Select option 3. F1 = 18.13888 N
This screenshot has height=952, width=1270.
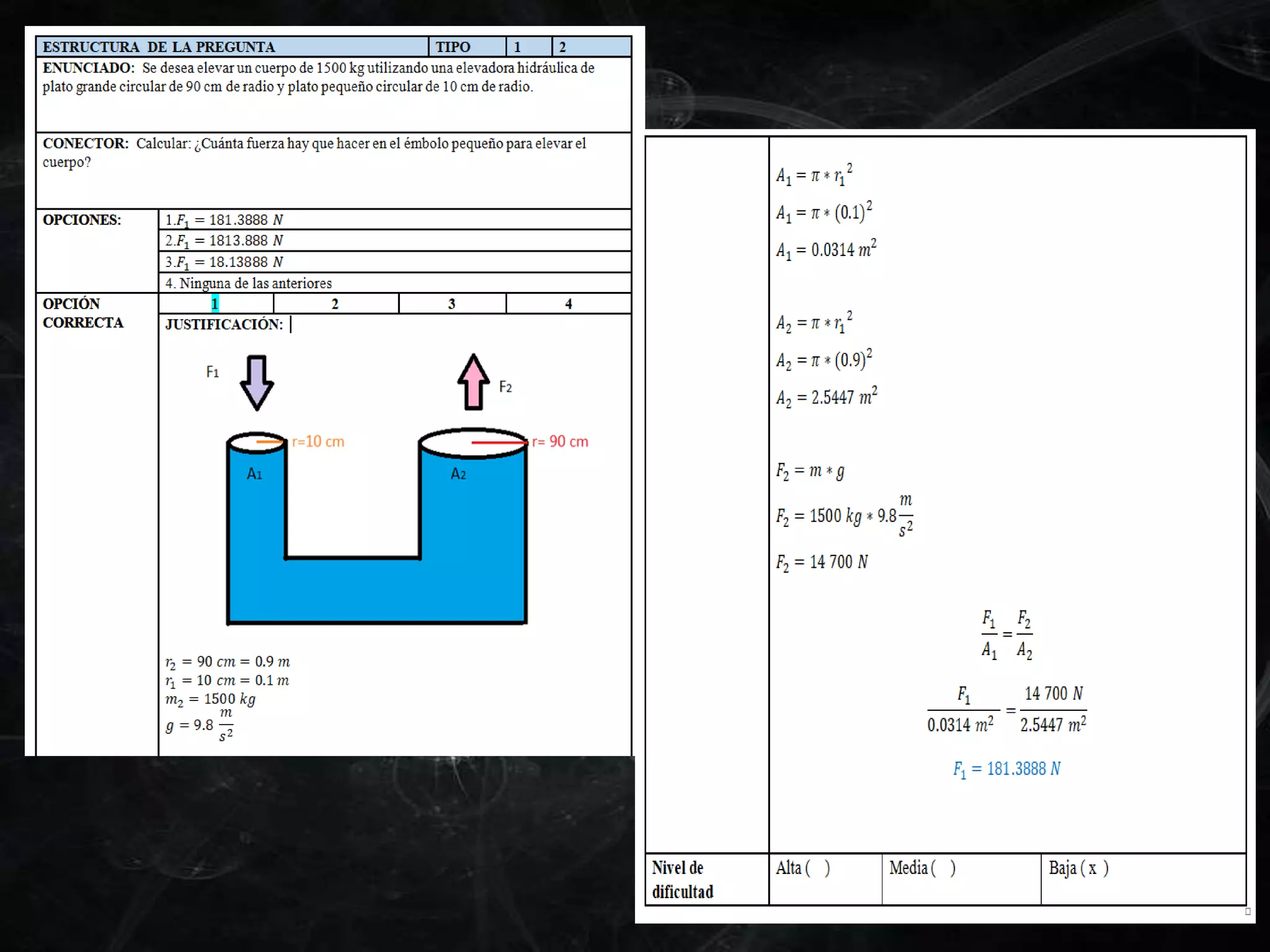click(x=224, y=262)
